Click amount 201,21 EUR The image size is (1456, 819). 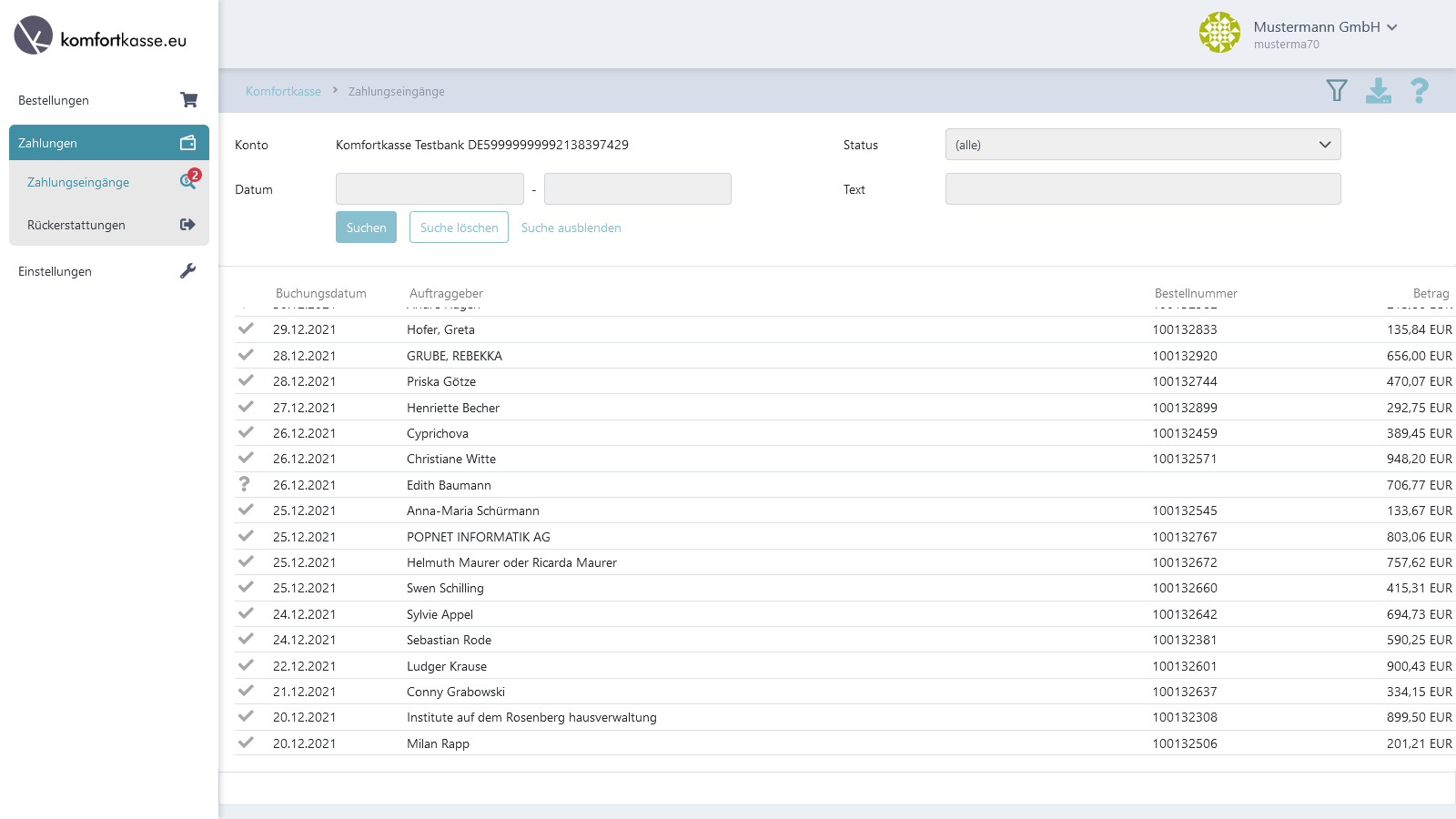[x=1420, y=743]
